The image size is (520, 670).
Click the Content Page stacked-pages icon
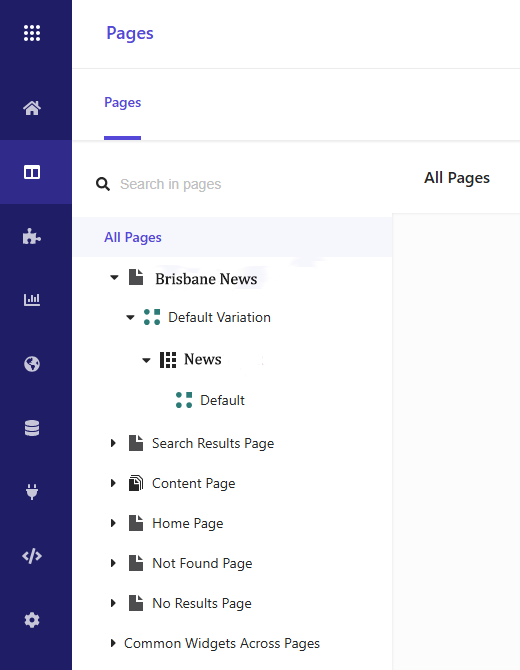click(x=136, y=483)
